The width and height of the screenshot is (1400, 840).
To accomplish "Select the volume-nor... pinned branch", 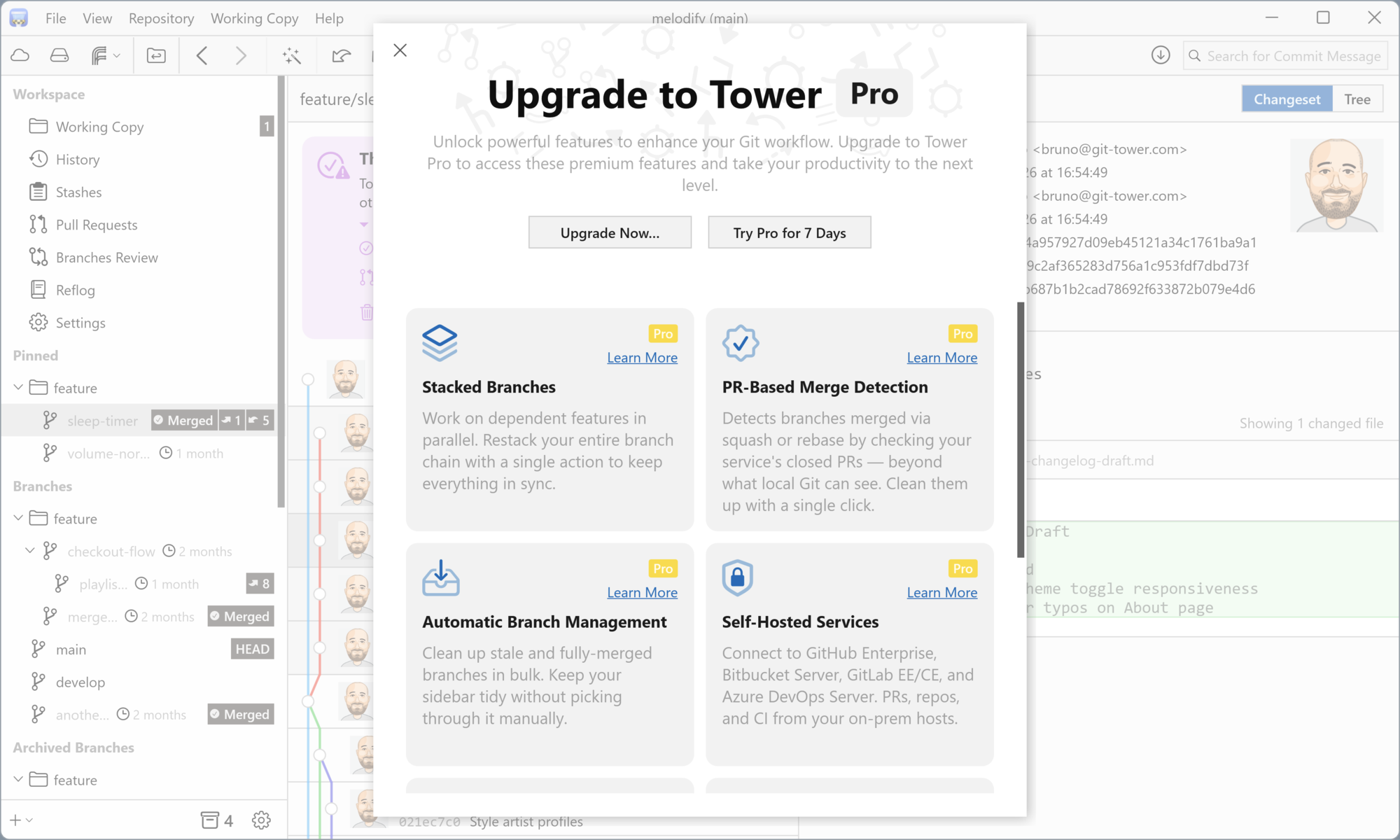I will point(140,453).
